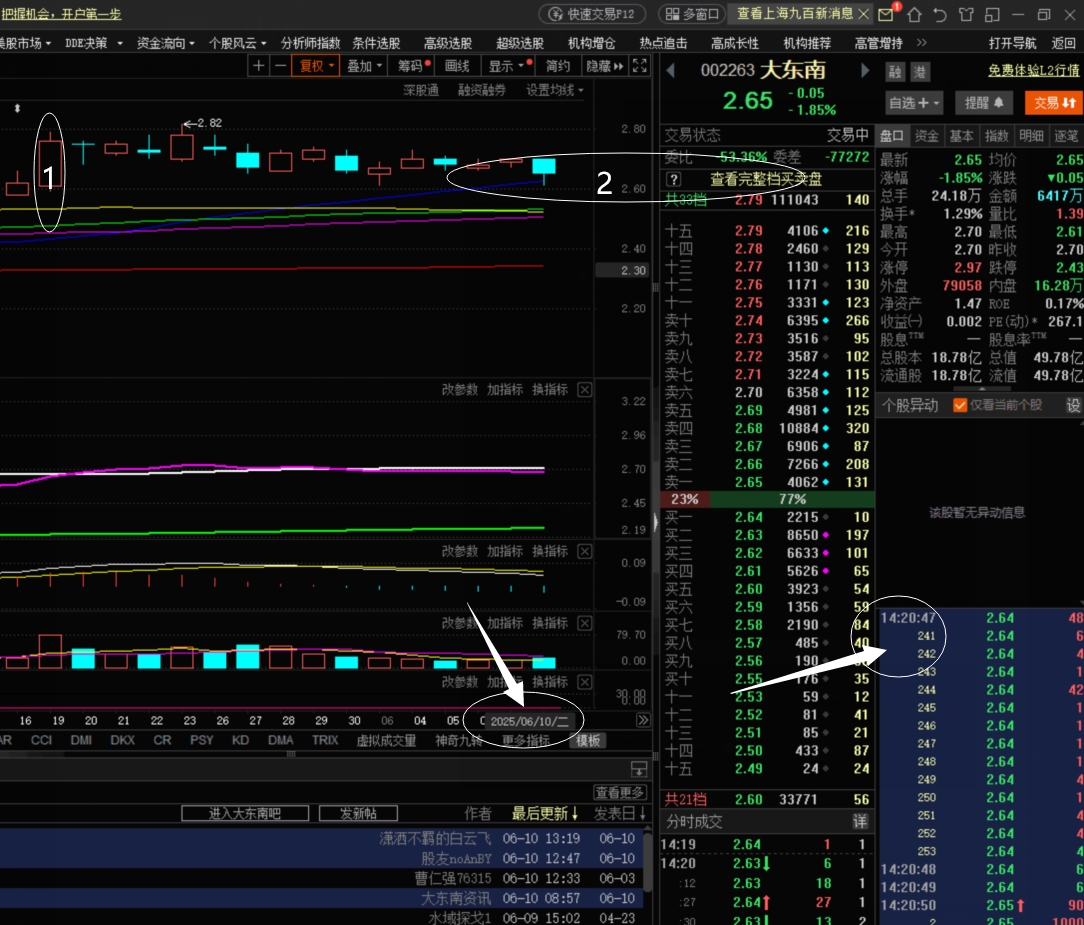
Task: Click the 返回 back button
Action: coord(1063,43)
